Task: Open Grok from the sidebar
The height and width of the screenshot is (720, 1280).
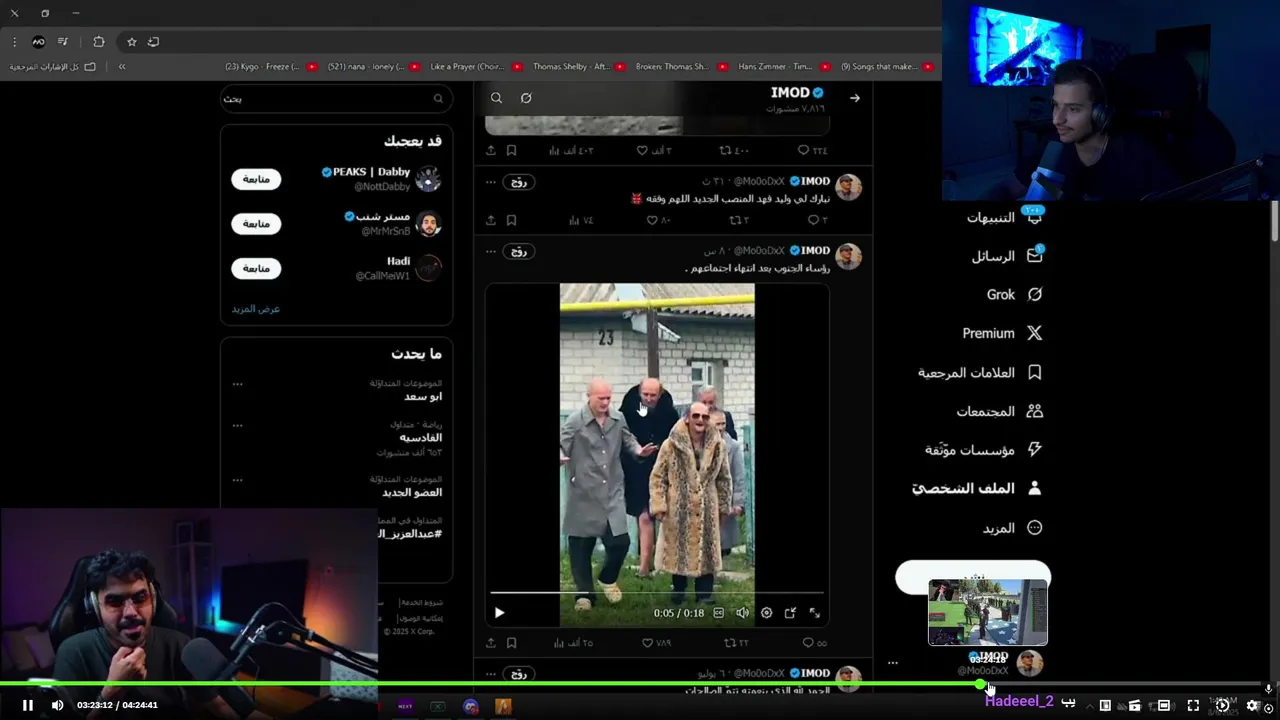Action: click(x=1014, y=294)
